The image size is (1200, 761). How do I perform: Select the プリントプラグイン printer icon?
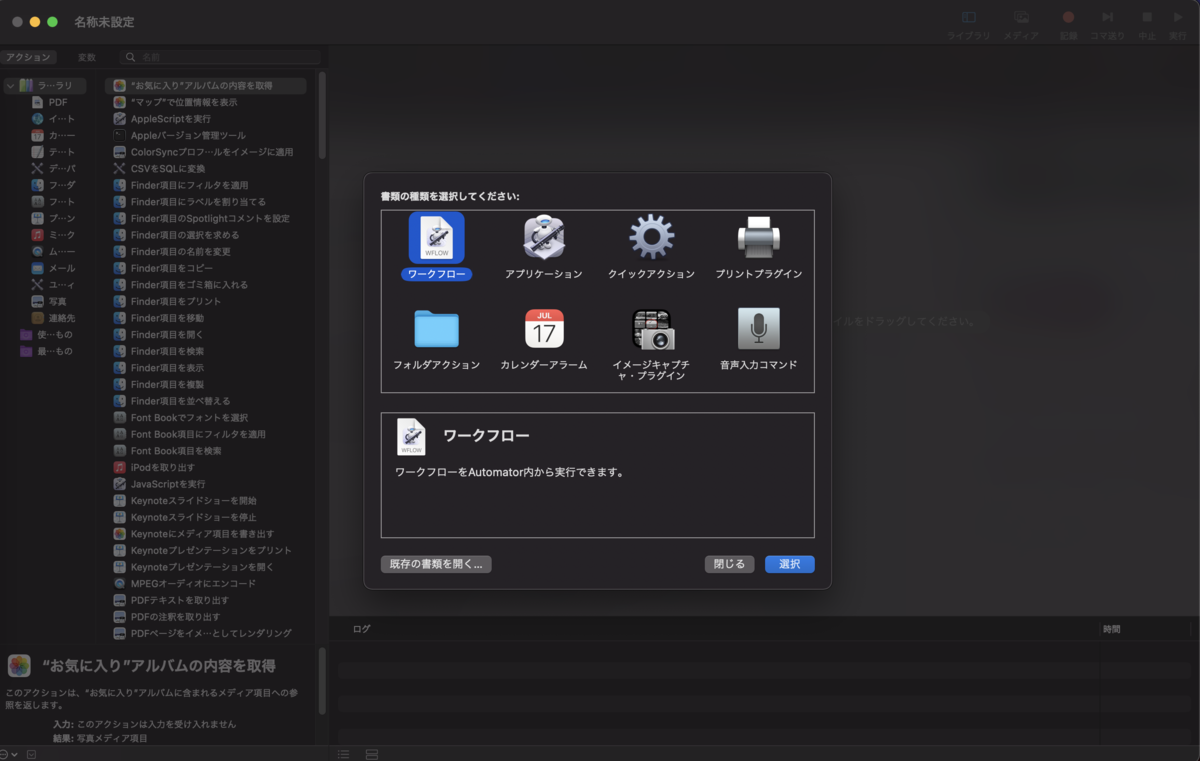pos(758,238)
